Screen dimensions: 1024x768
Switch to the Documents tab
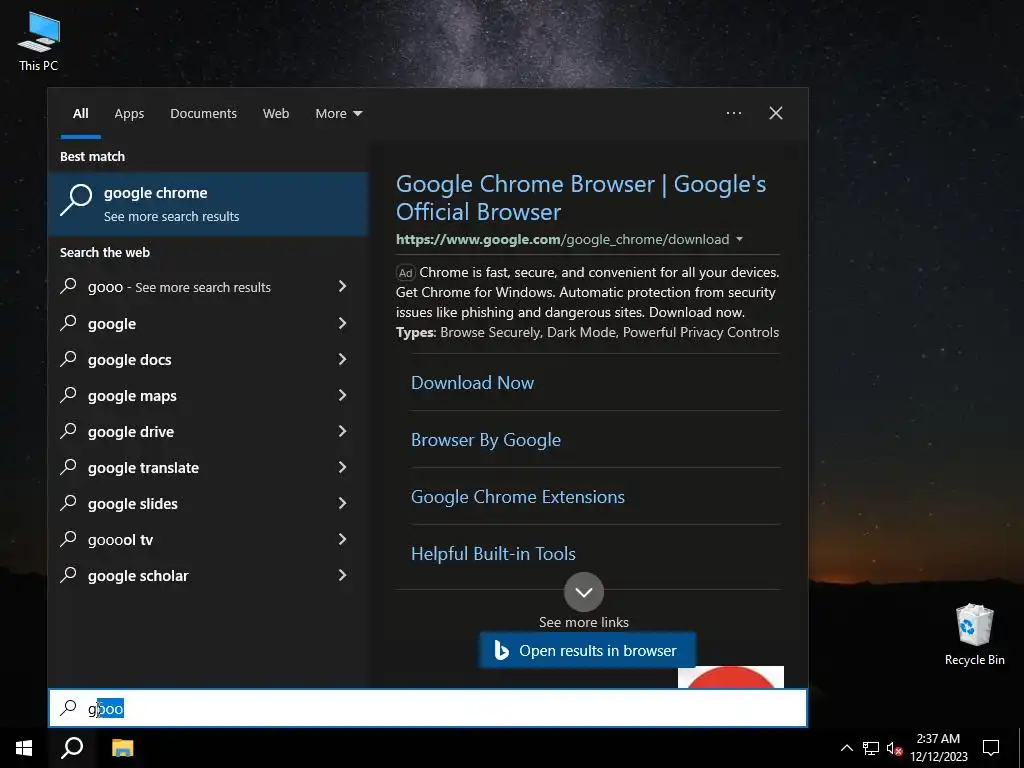(203, 114)
